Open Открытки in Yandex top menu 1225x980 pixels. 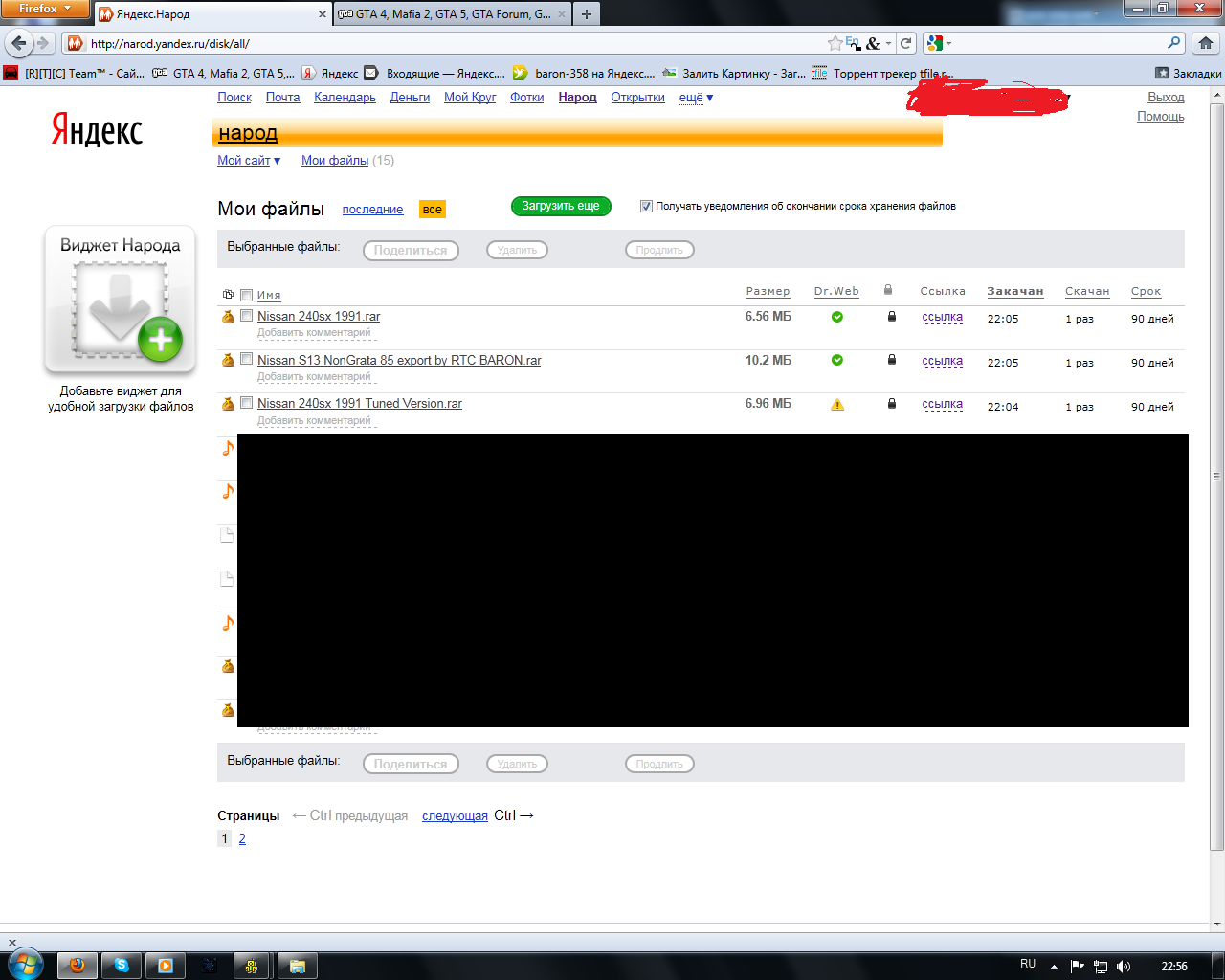tap(637, 98)
